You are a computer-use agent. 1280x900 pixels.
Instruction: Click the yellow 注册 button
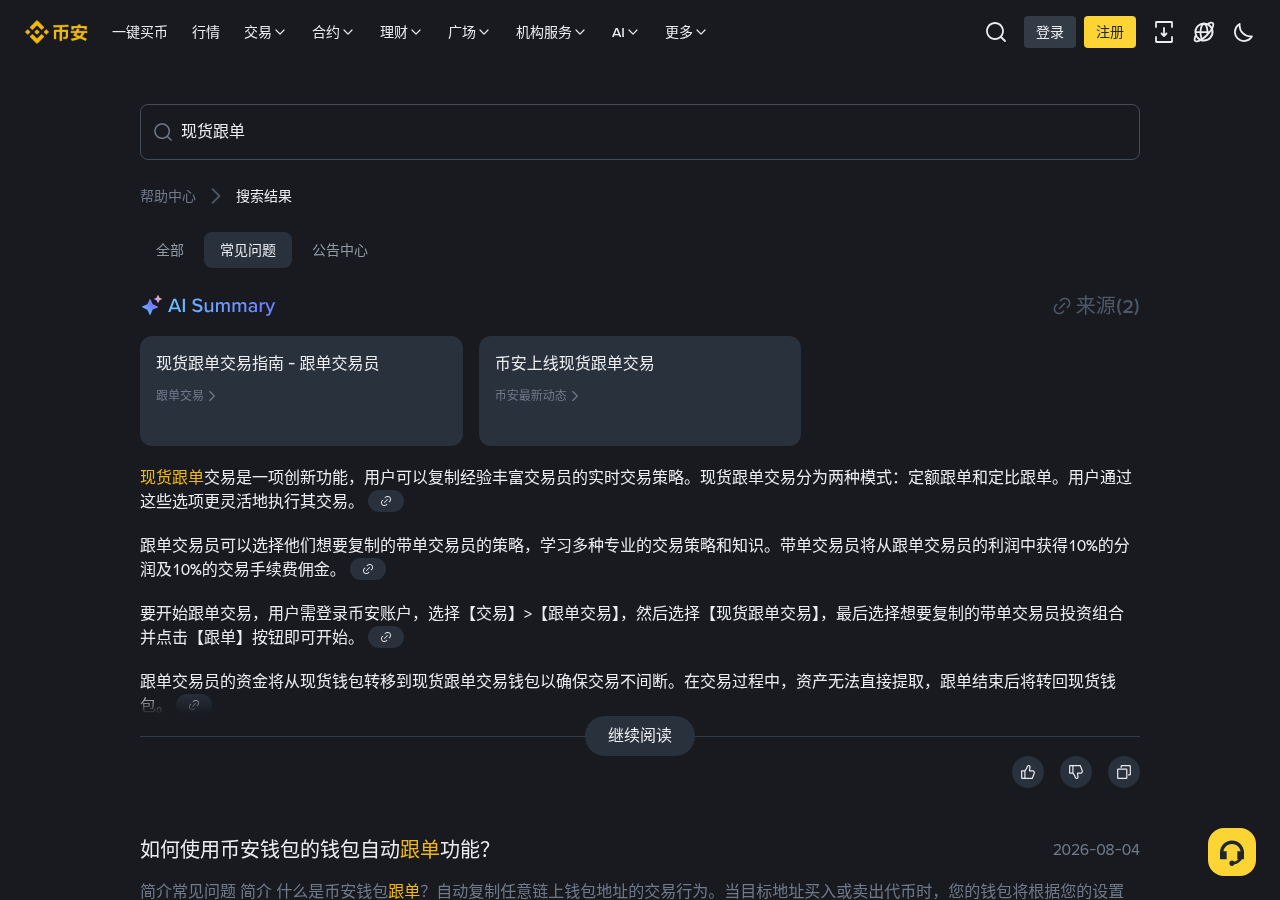click(x=1110, y=32)
